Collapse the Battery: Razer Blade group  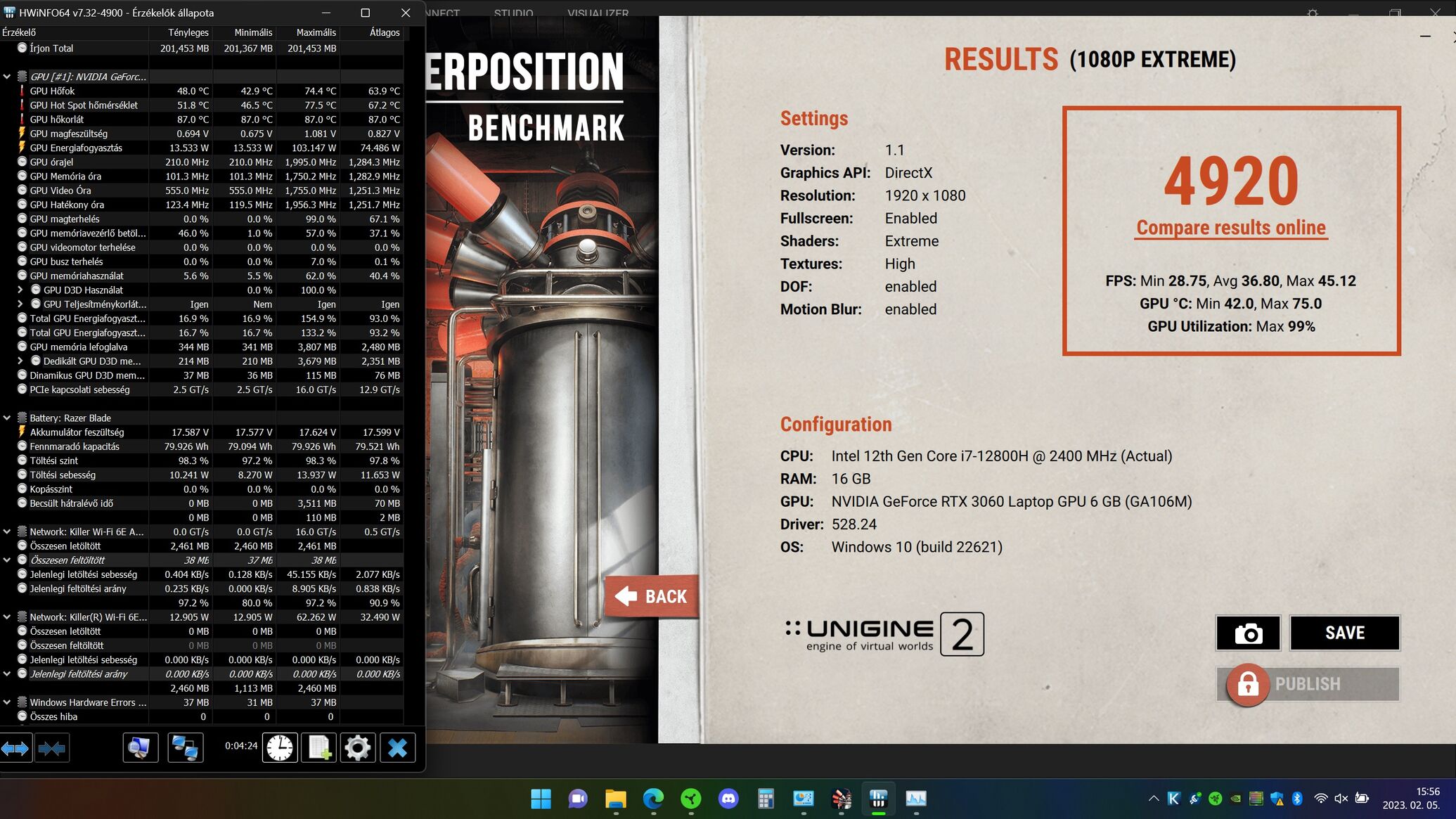pos(7,418)
